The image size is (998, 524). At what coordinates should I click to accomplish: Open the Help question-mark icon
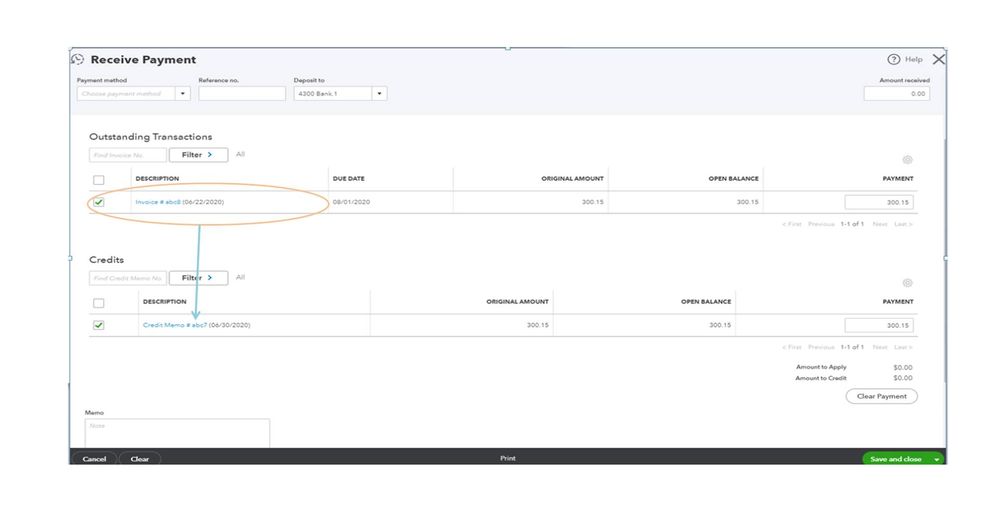(x=894, y=59)
